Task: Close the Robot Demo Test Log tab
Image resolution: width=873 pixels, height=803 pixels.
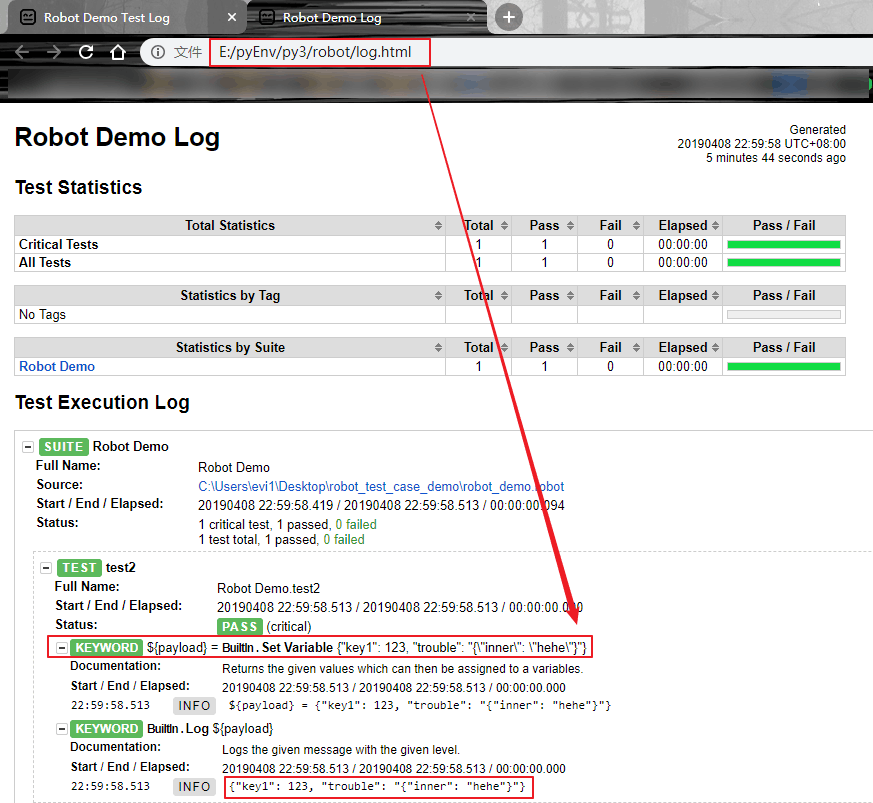Action: (x=232, y=17)
